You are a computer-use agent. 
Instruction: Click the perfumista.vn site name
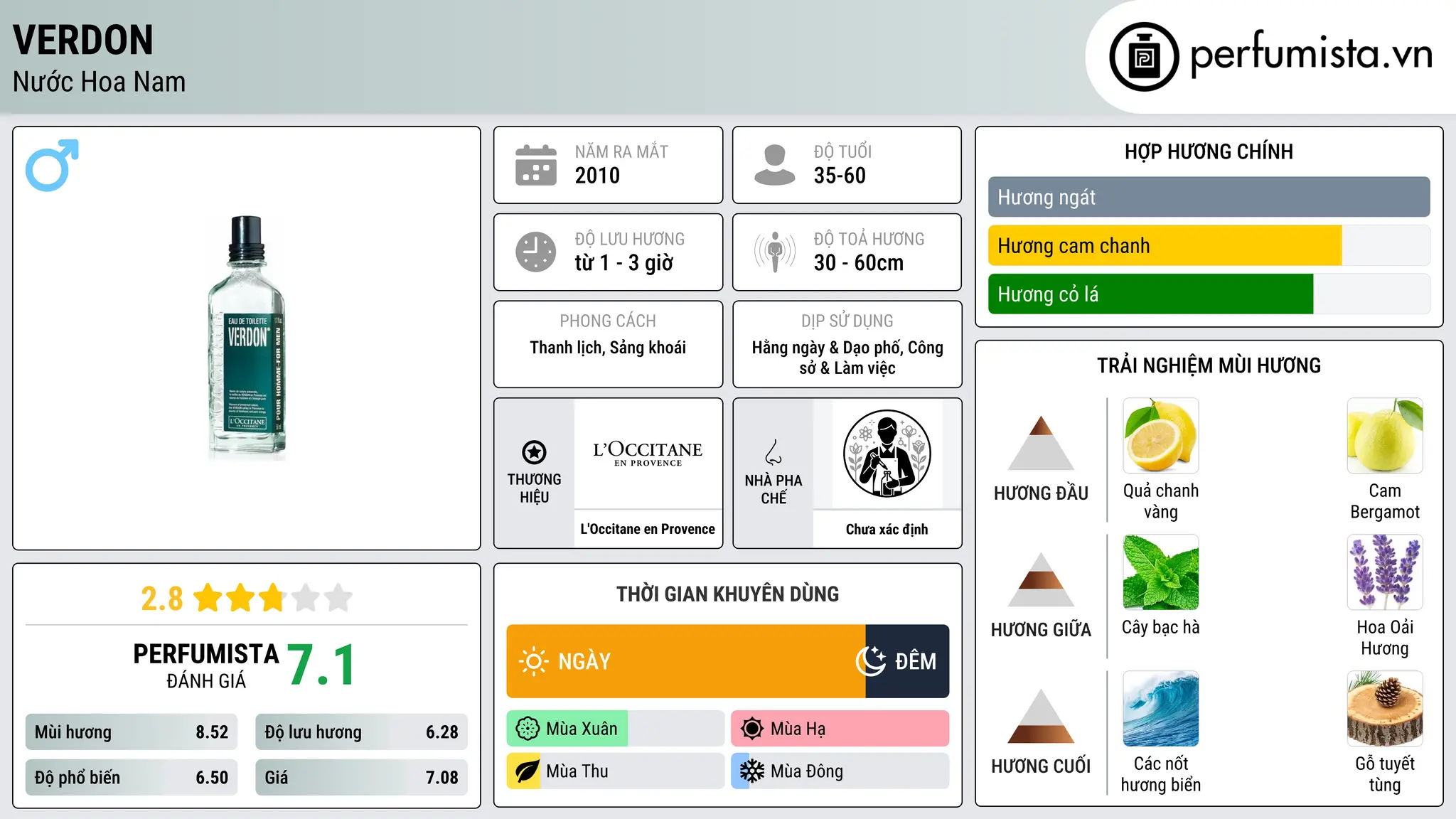pos(1311,53)
